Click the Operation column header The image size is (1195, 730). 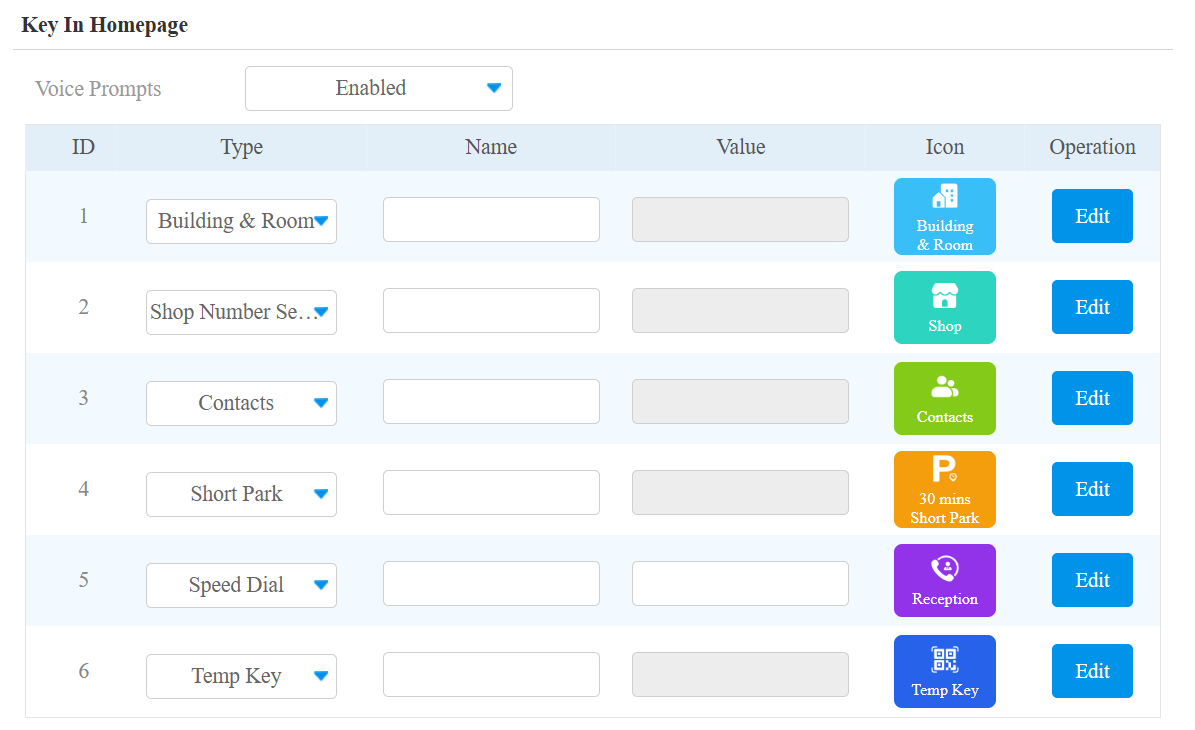click(1092, 147)
